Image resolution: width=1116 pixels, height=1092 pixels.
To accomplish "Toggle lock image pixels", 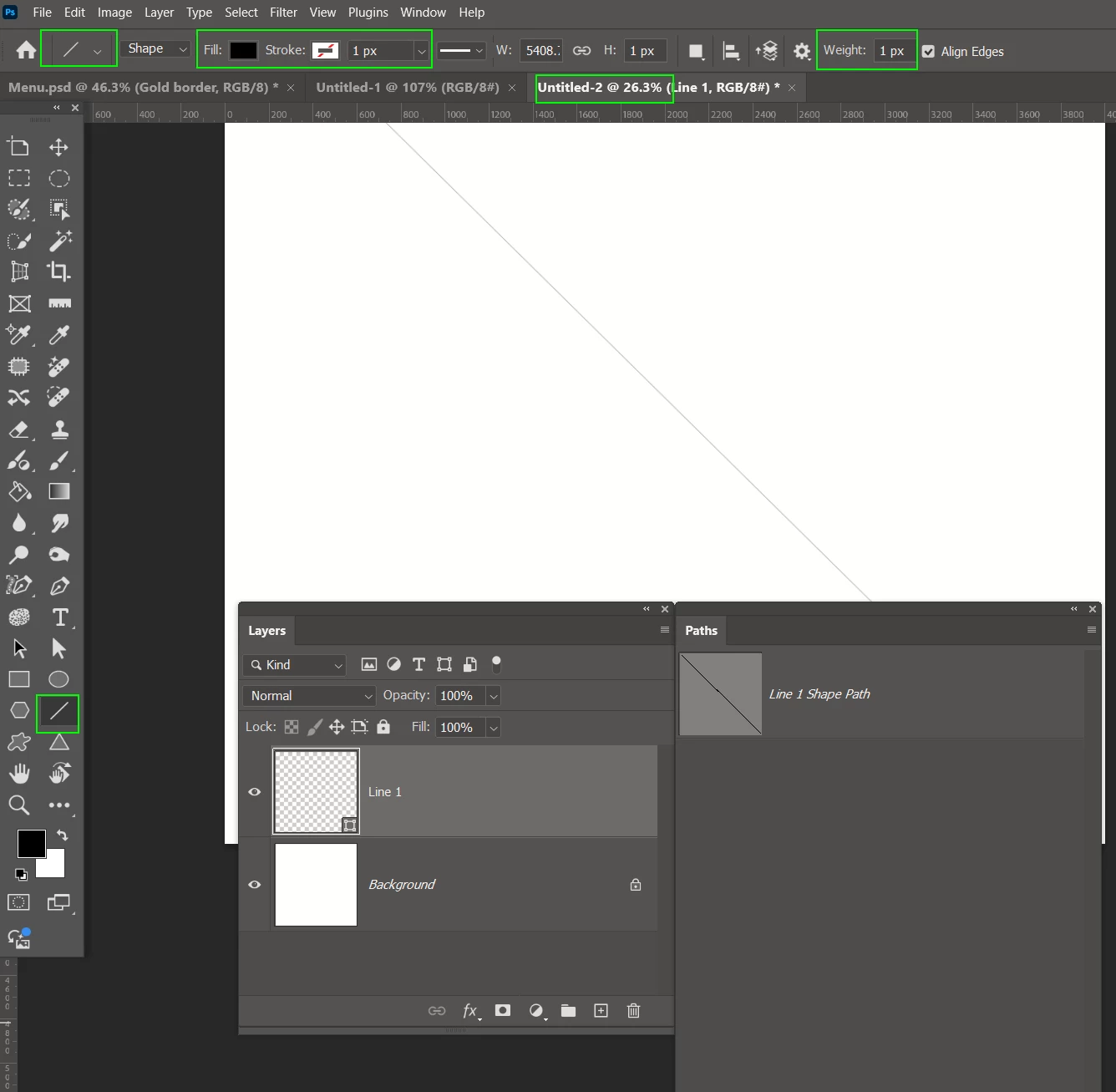I will 315,727.
